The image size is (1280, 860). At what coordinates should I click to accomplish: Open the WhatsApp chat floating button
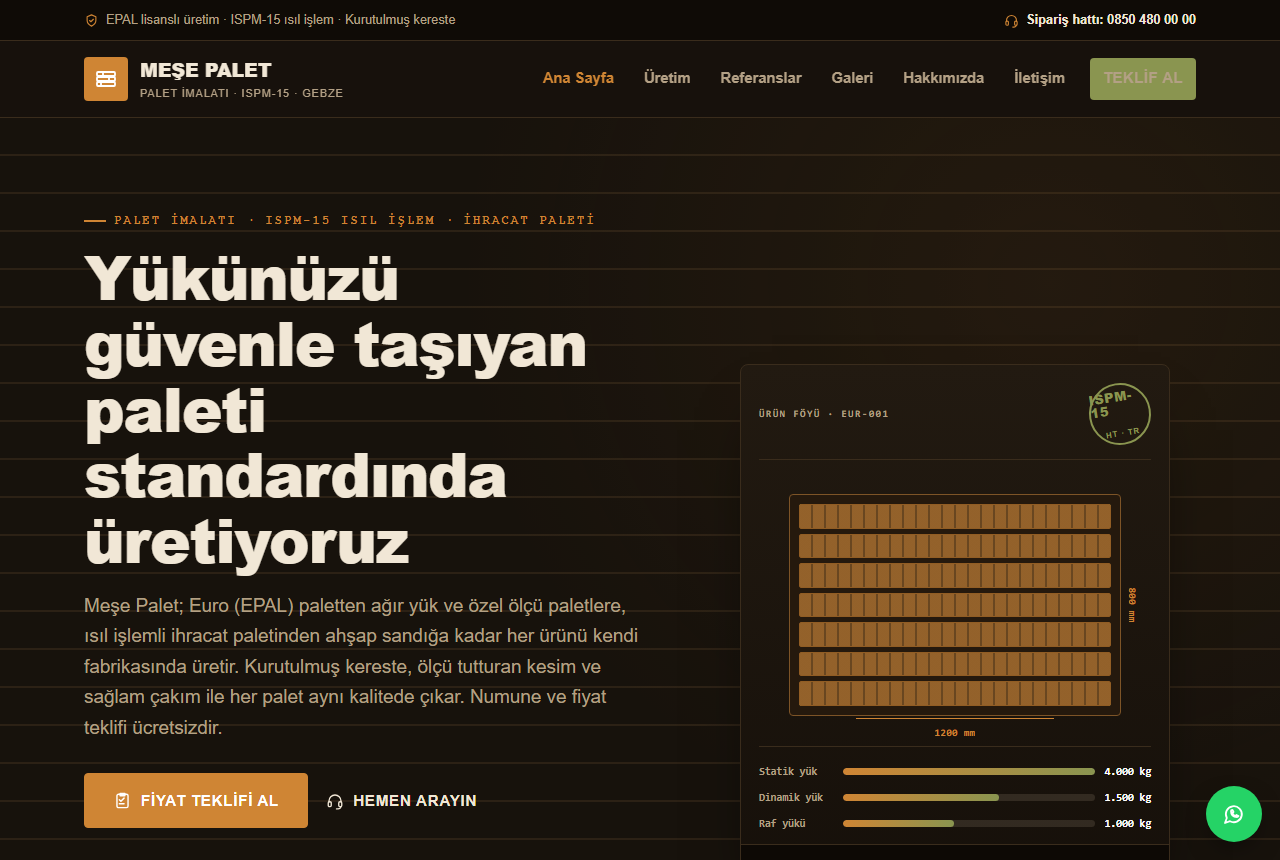1234,814
